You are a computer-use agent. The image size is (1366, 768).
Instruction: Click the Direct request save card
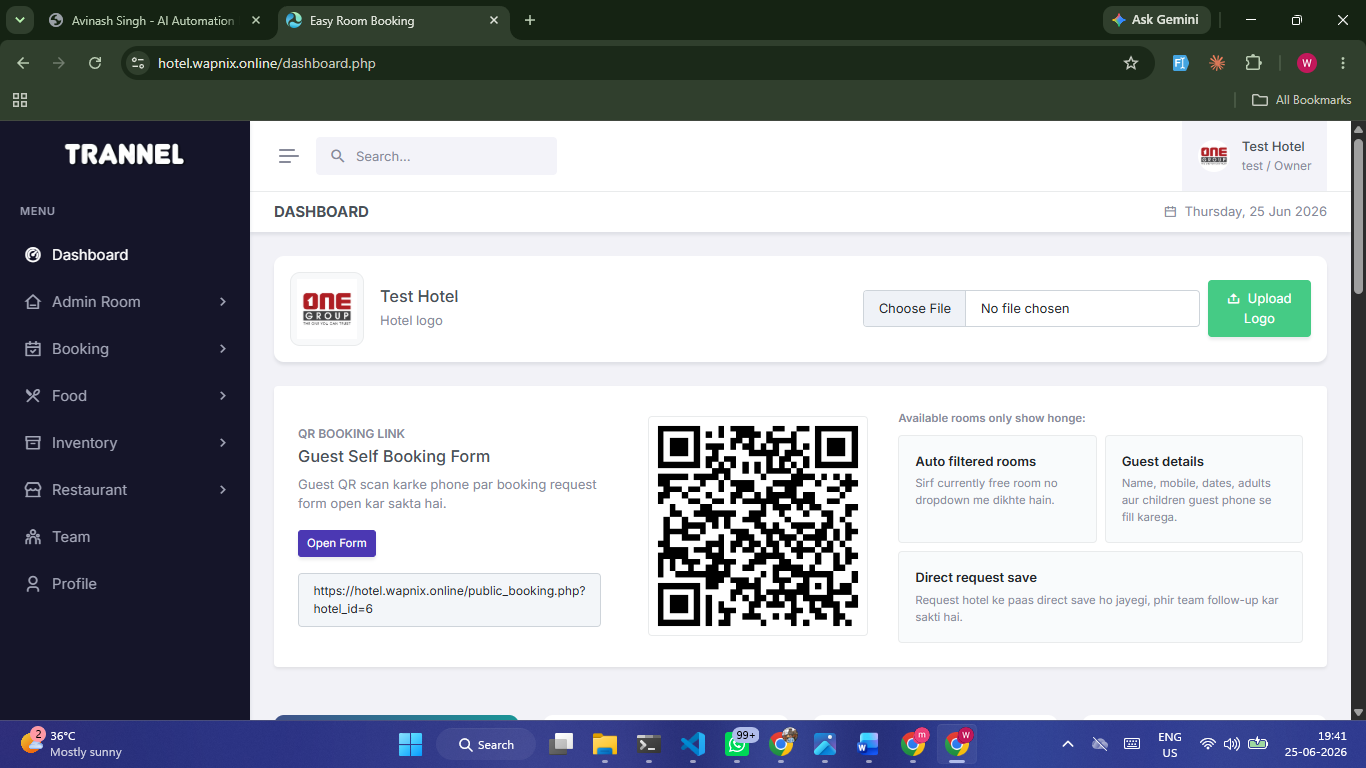[1100, 597]
